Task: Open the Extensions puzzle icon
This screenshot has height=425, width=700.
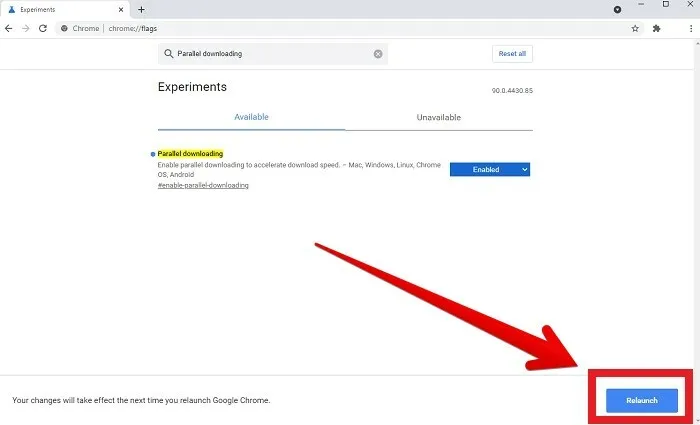Action: [656, 29]
